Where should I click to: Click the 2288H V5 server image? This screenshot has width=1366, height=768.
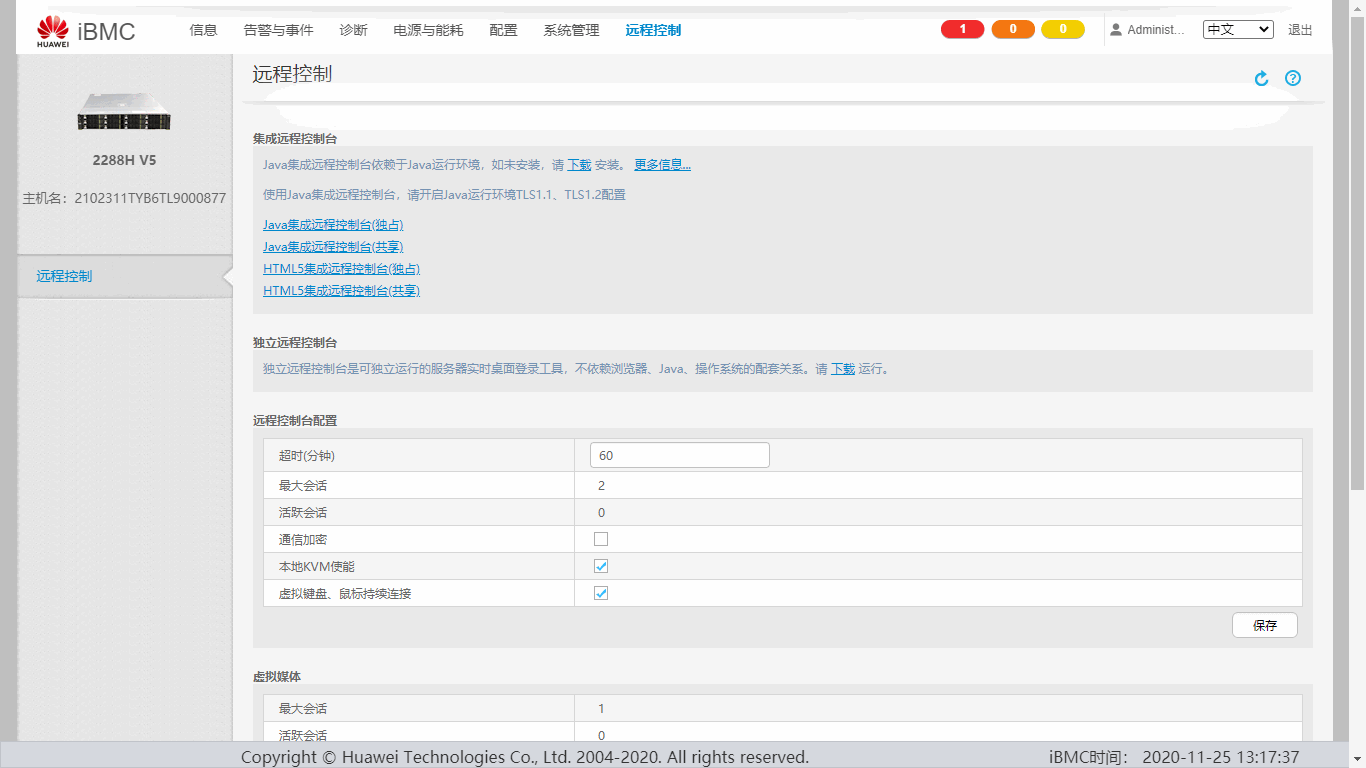point(125,111)
